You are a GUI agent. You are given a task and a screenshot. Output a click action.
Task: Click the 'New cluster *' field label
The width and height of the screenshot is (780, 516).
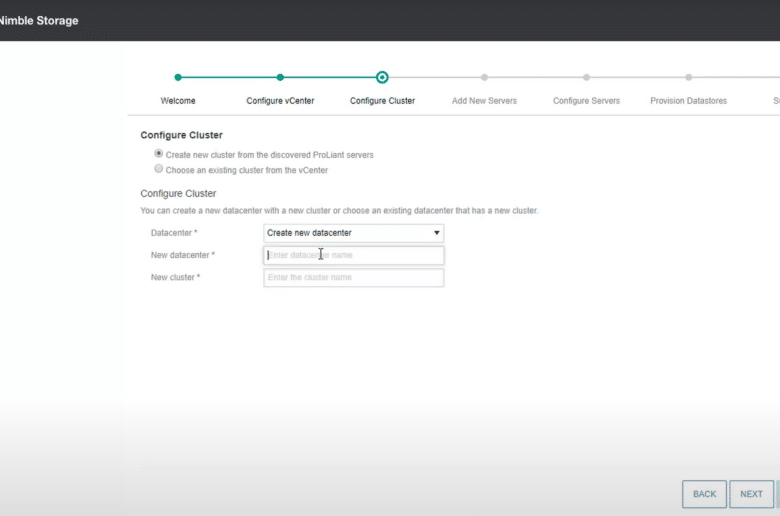click(x=175, y=278)
